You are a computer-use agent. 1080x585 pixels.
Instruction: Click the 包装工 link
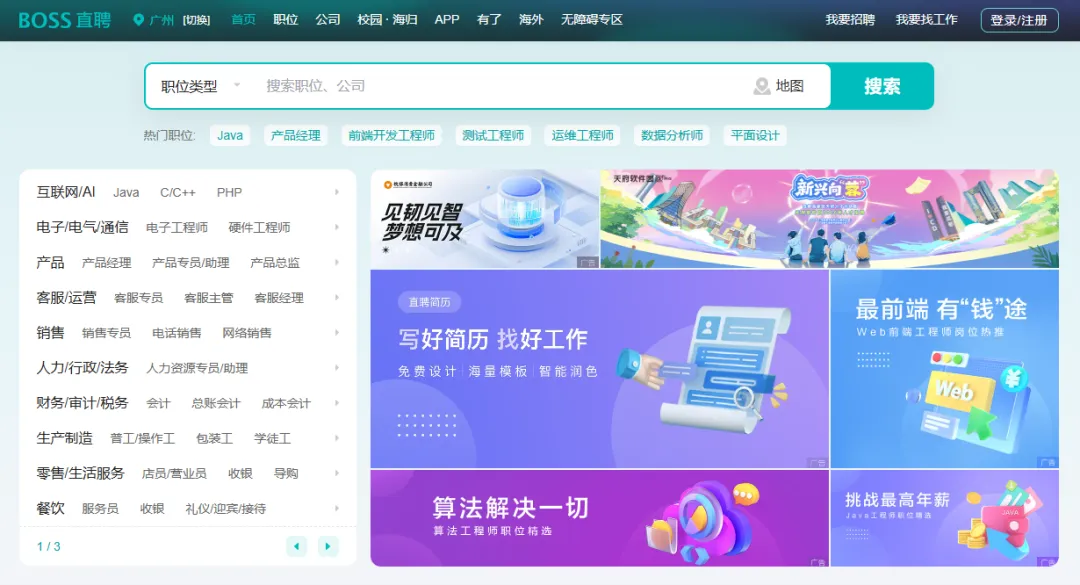214,438
